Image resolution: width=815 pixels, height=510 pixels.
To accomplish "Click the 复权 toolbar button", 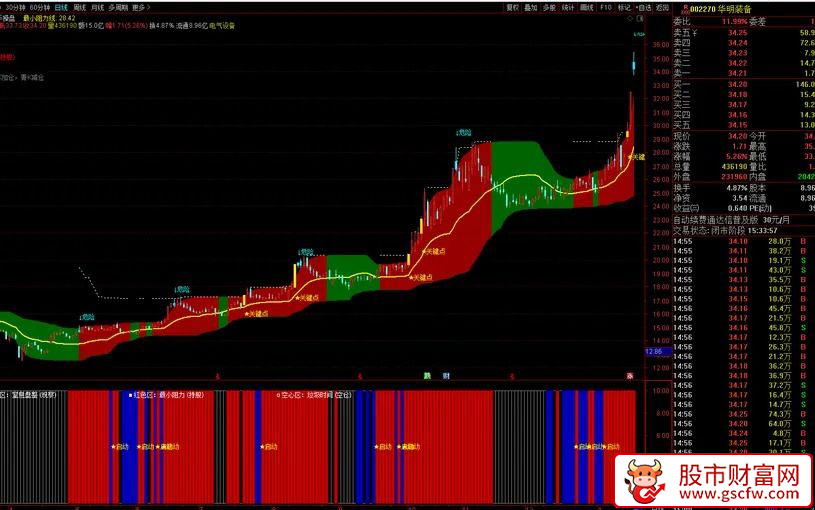I will pos(512,8).
